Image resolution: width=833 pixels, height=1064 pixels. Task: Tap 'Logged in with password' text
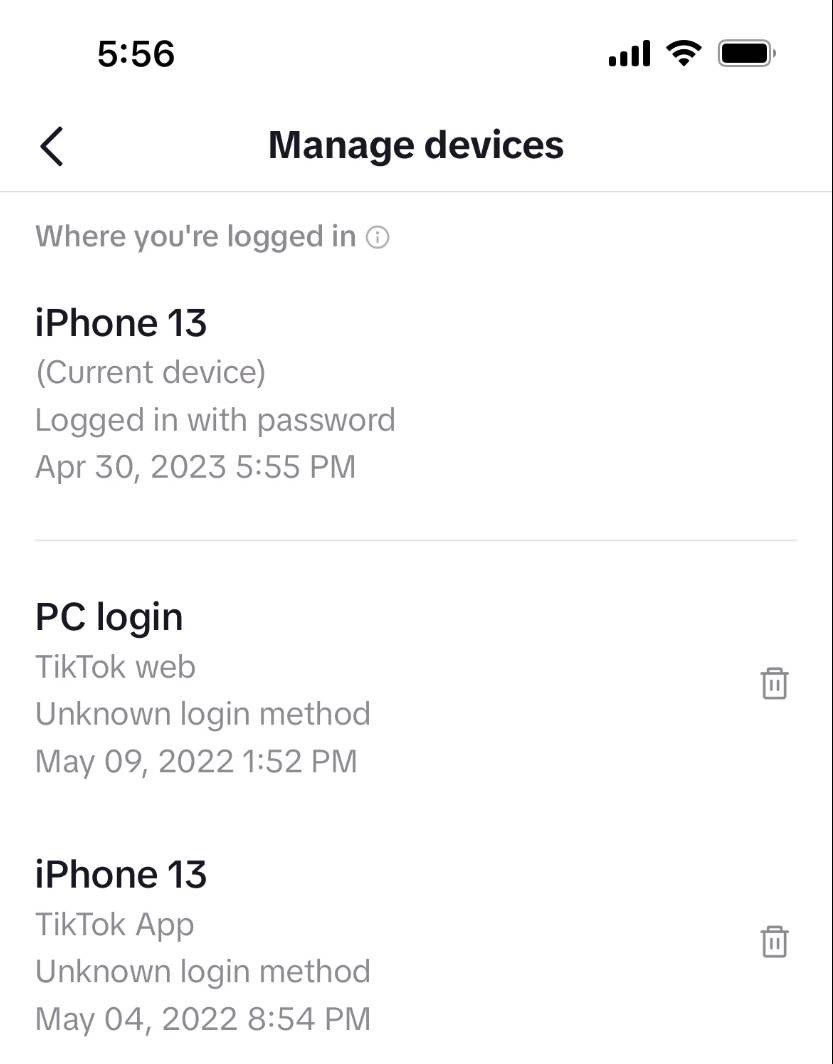(215, 420)
